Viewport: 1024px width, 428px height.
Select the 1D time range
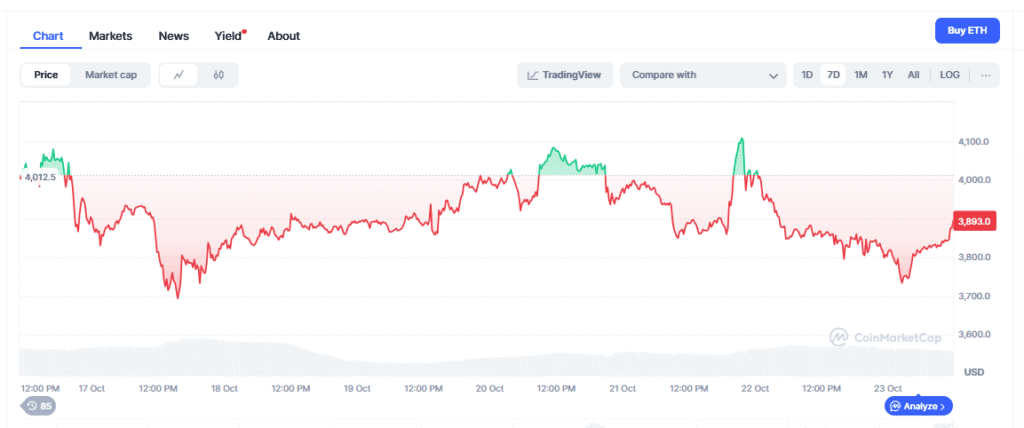[x=807, y=75]
